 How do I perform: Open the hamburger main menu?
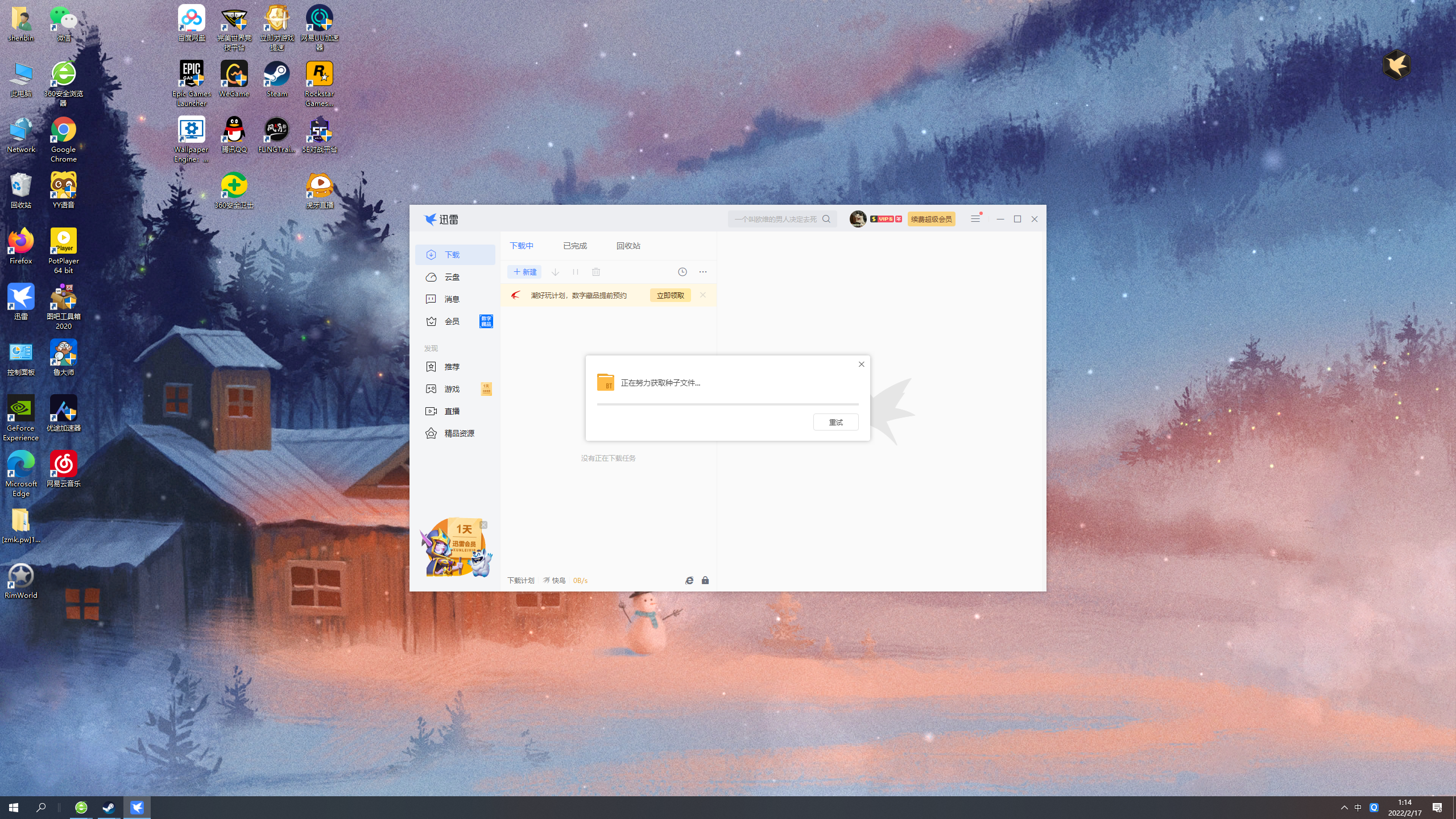point(975,219)
